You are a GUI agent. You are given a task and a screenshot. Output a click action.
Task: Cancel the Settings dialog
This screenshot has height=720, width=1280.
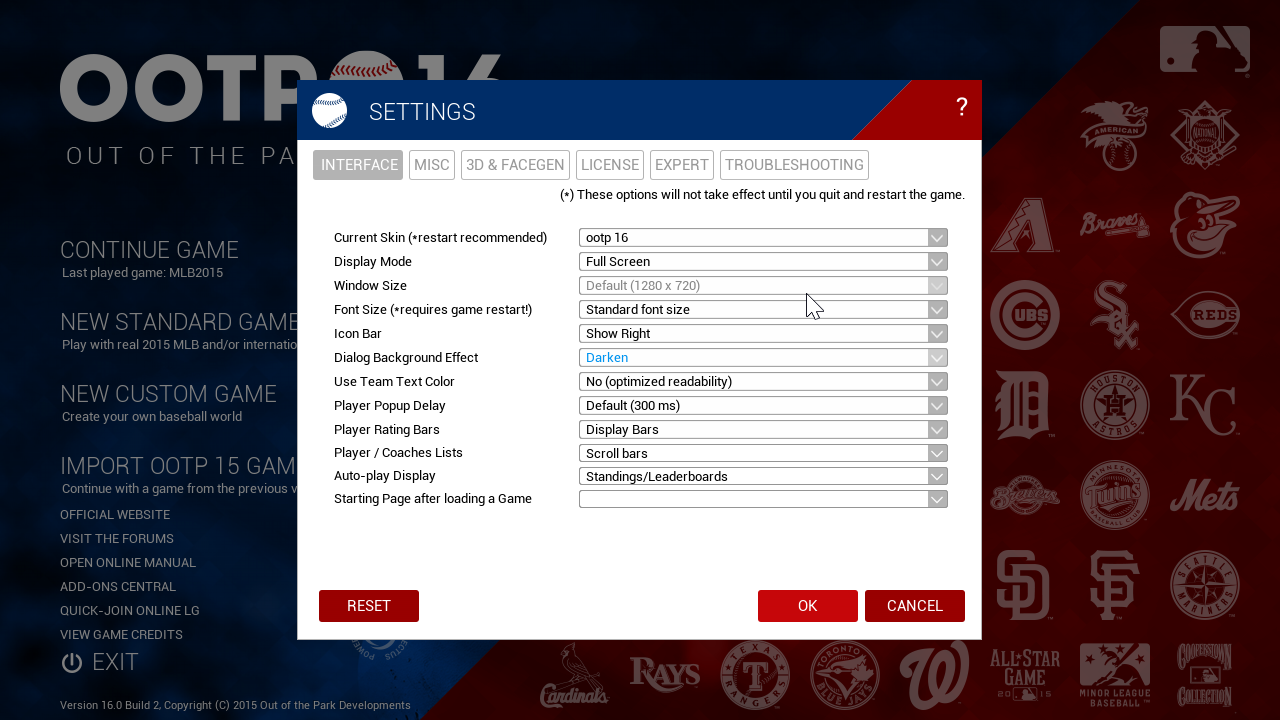coord(915,606)
